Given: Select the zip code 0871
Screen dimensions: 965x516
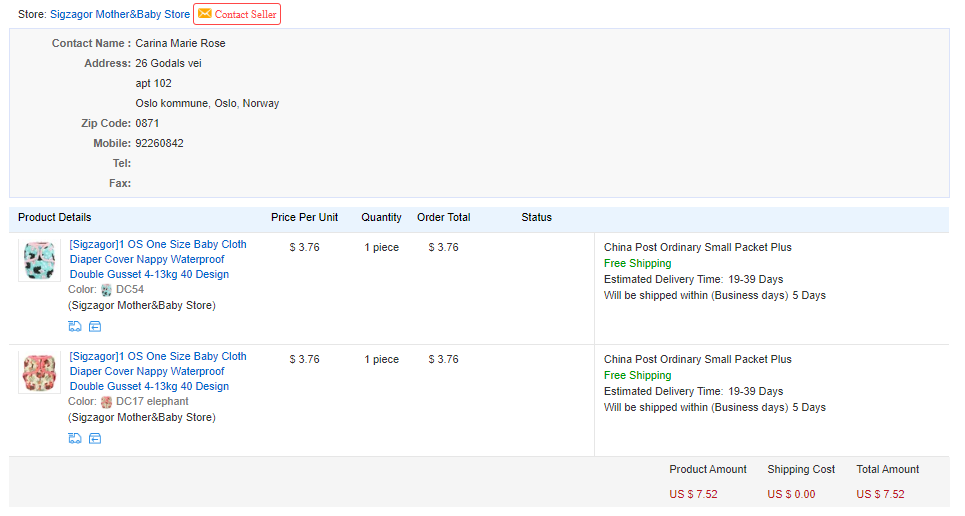Looking at the screenshot, I should tap(147, 123).
